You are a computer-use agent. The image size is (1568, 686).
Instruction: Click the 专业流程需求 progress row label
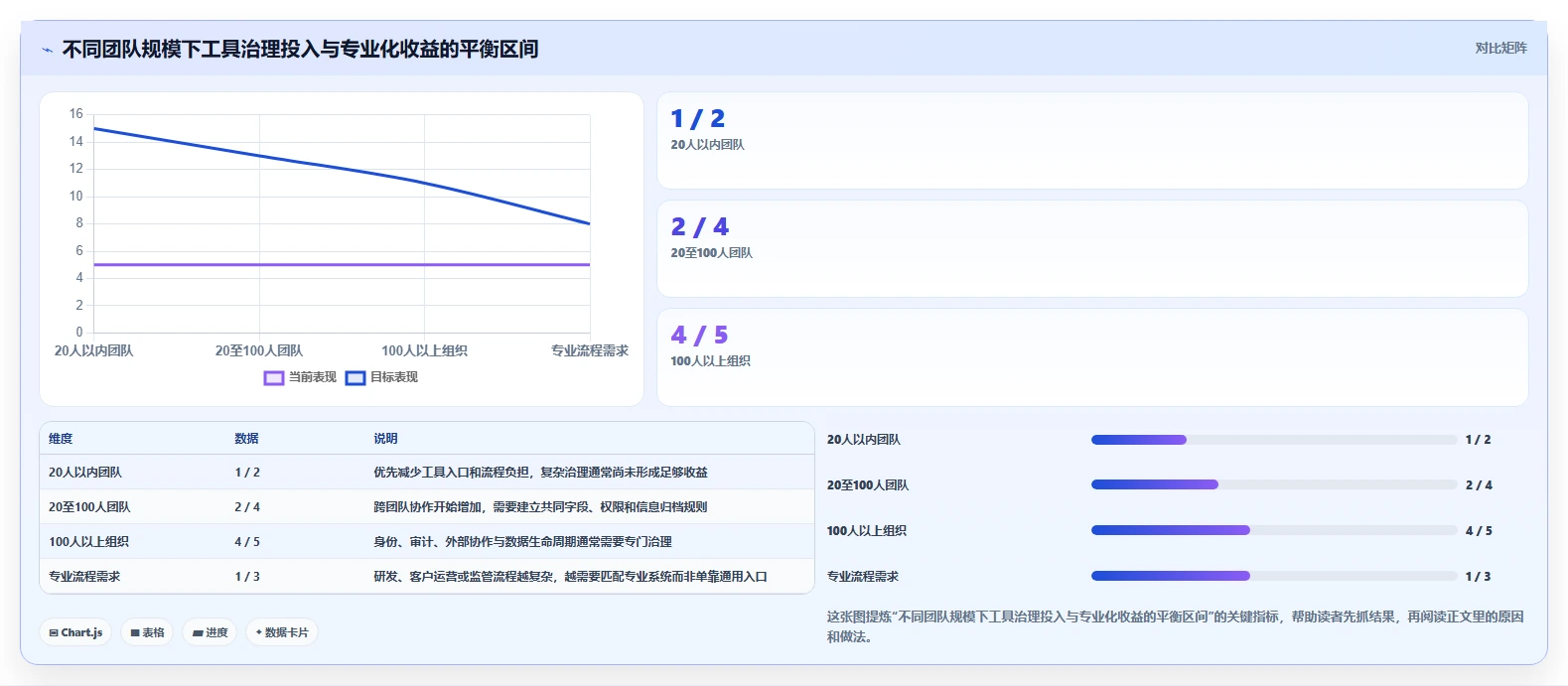[x=863, y=577]
